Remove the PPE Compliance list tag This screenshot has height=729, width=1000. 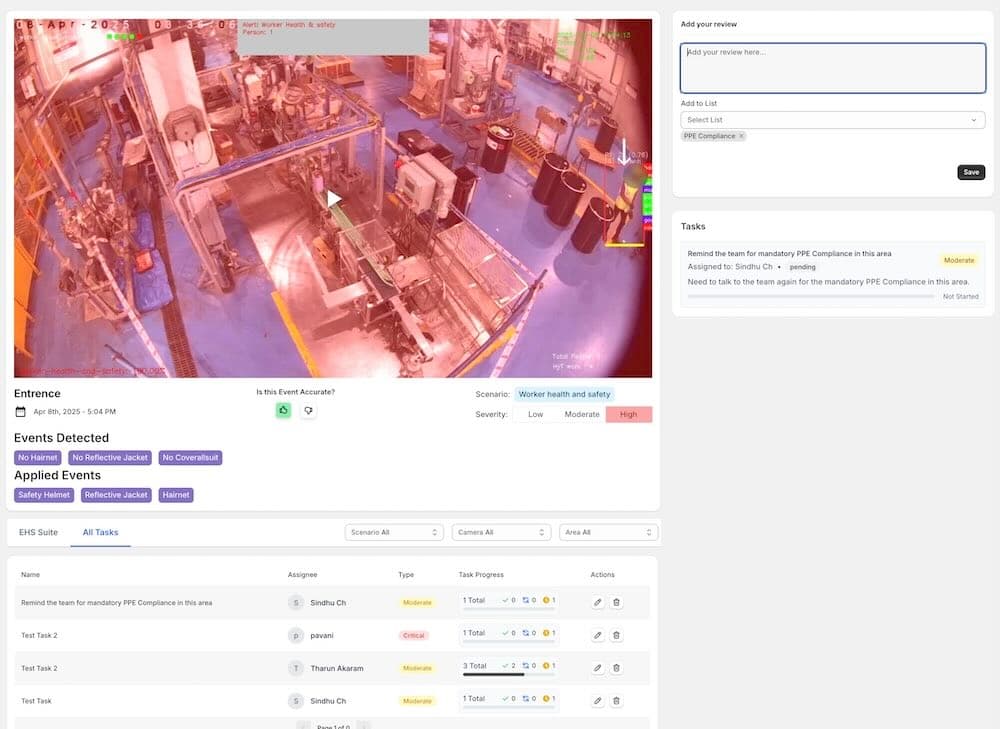(741, 136)
